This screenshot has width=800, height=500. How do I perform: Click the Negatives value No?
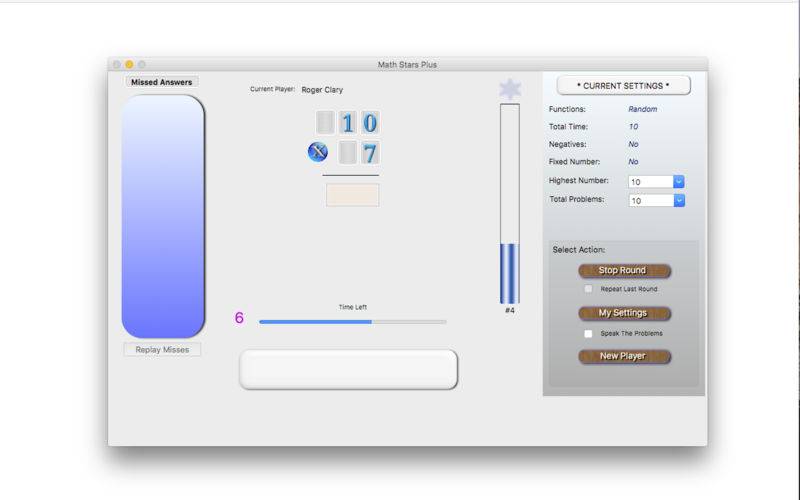coord(633,144)
